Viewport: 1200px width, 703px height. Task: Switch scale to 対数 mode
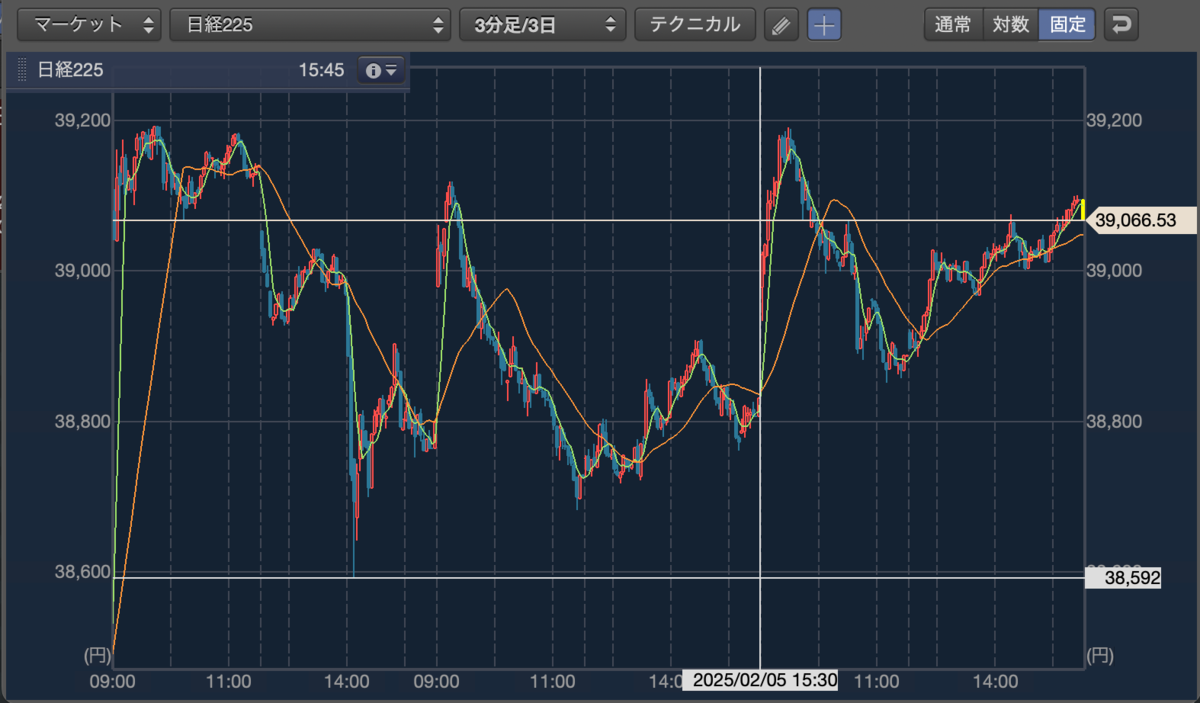coord(1011,25)
